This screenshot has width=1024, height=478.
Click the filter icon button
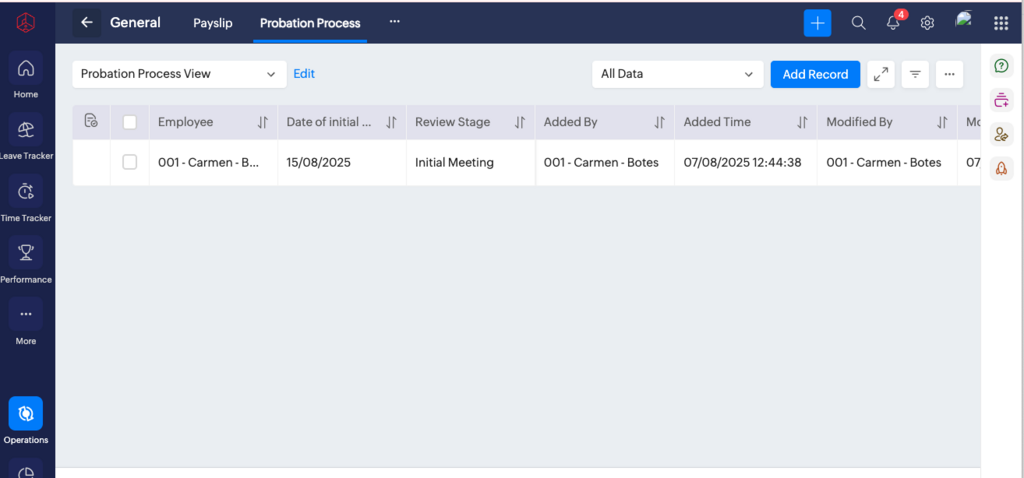point(914,74)
